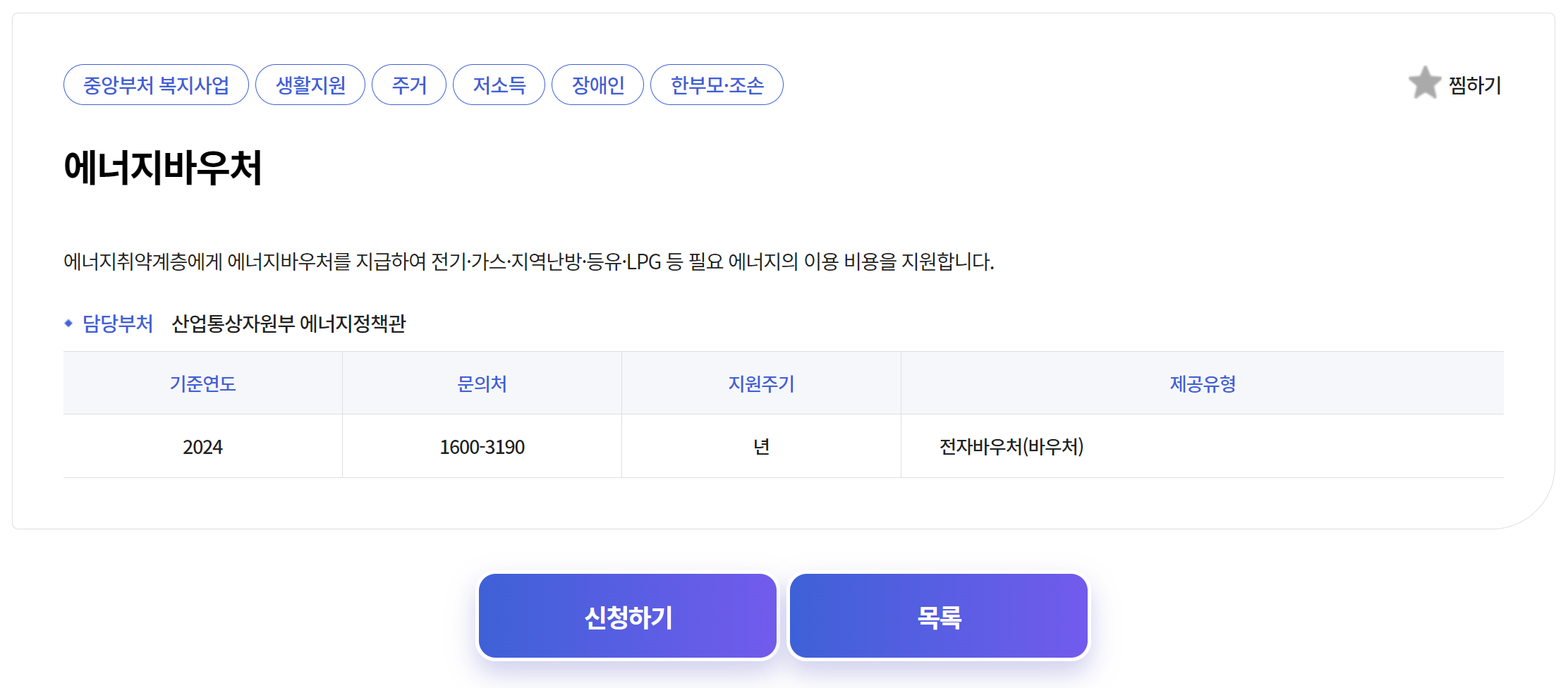Click the 문의처 column header

click(482, 383)
